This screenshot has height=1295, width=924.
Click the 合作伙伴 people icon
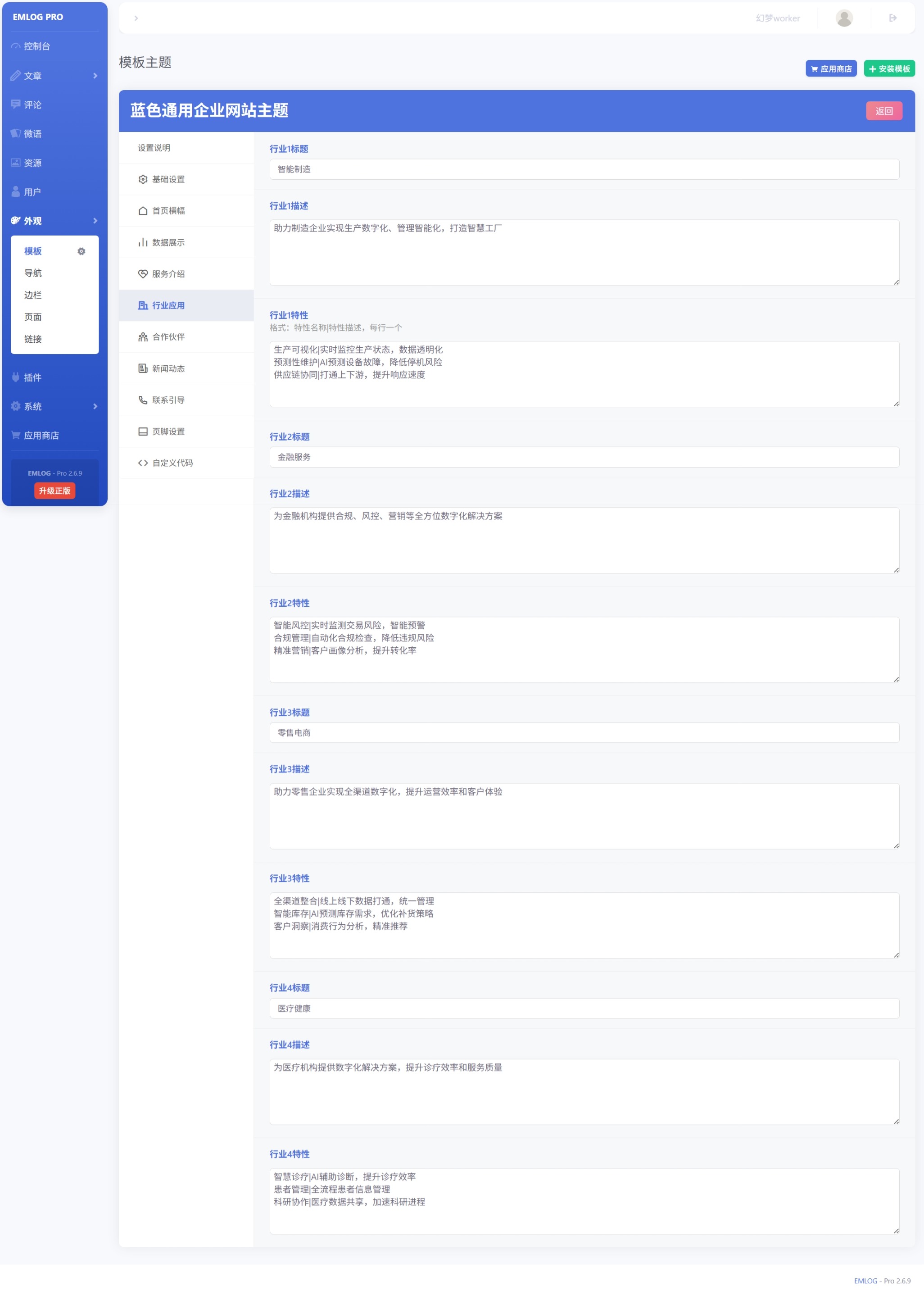point(143,337)
